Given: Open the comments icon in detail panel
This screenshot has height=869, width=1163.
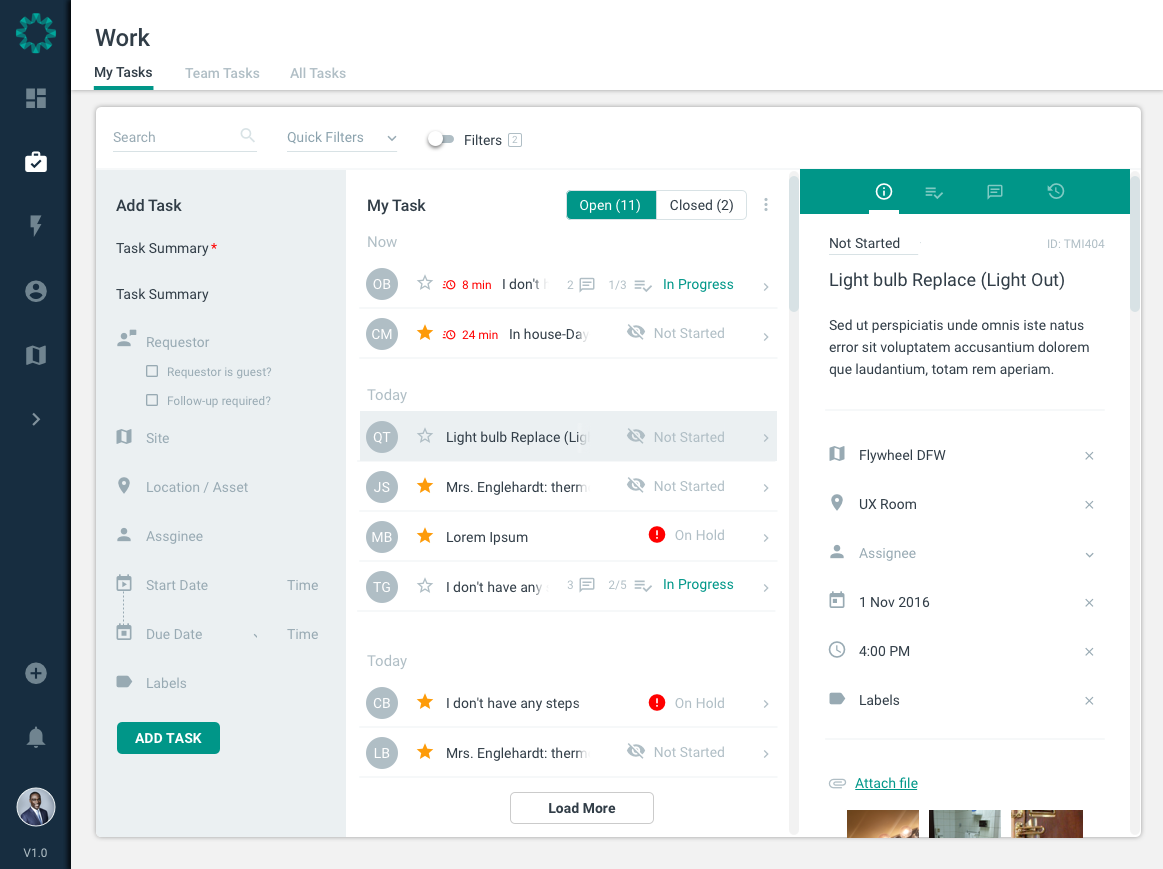Looking at the screenshot, I should point(994,191).
